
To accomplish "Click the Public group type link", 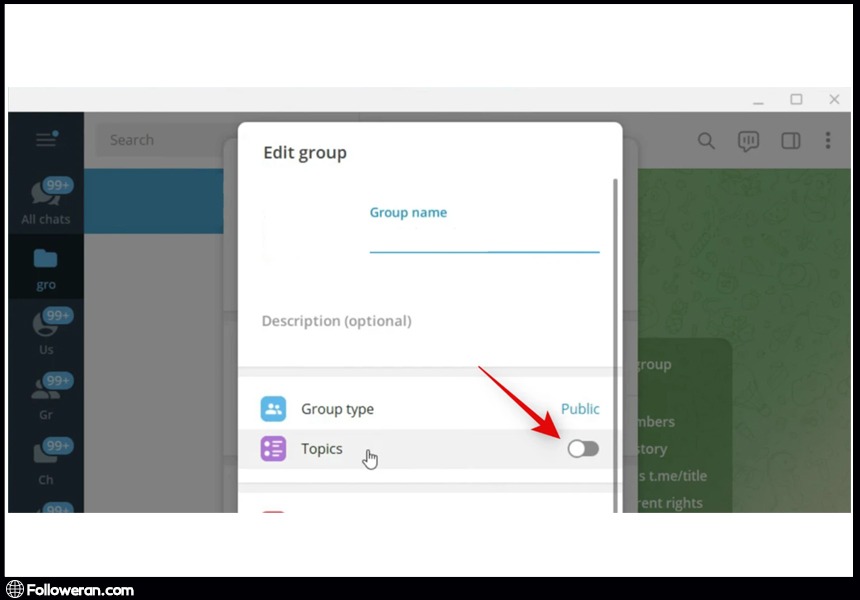I will [x=580, y=409].
